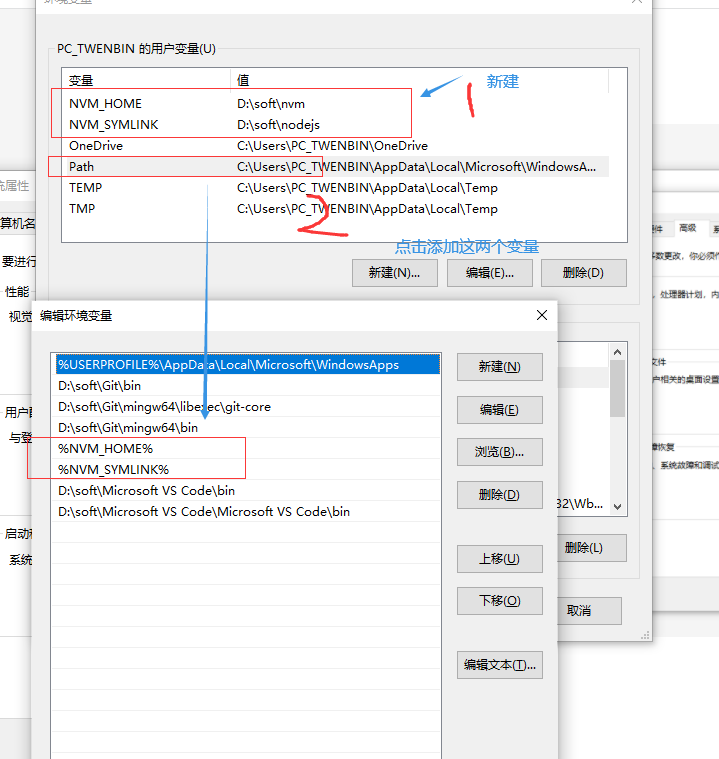Select the TEMP user variable row
The height and width of the screenshot is (759, 719).
point(336,187)
